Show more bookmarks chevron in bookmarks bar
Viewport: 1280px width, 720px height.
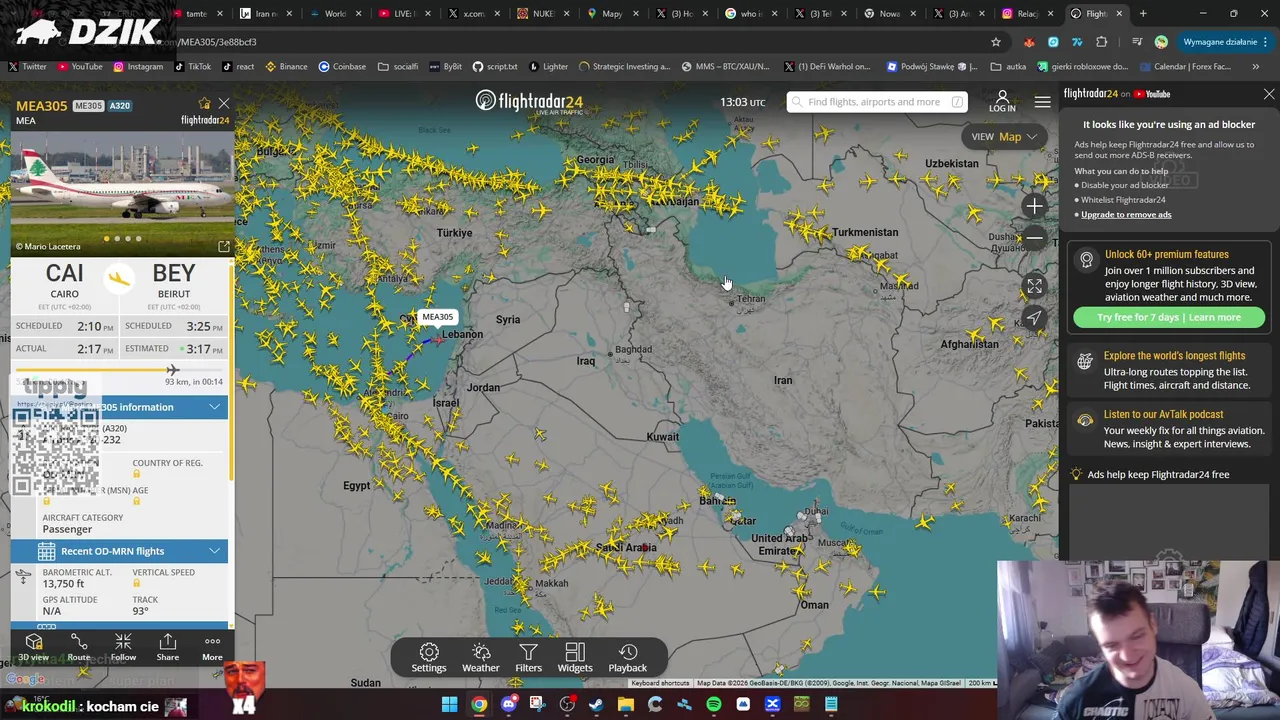(1256, 67)
